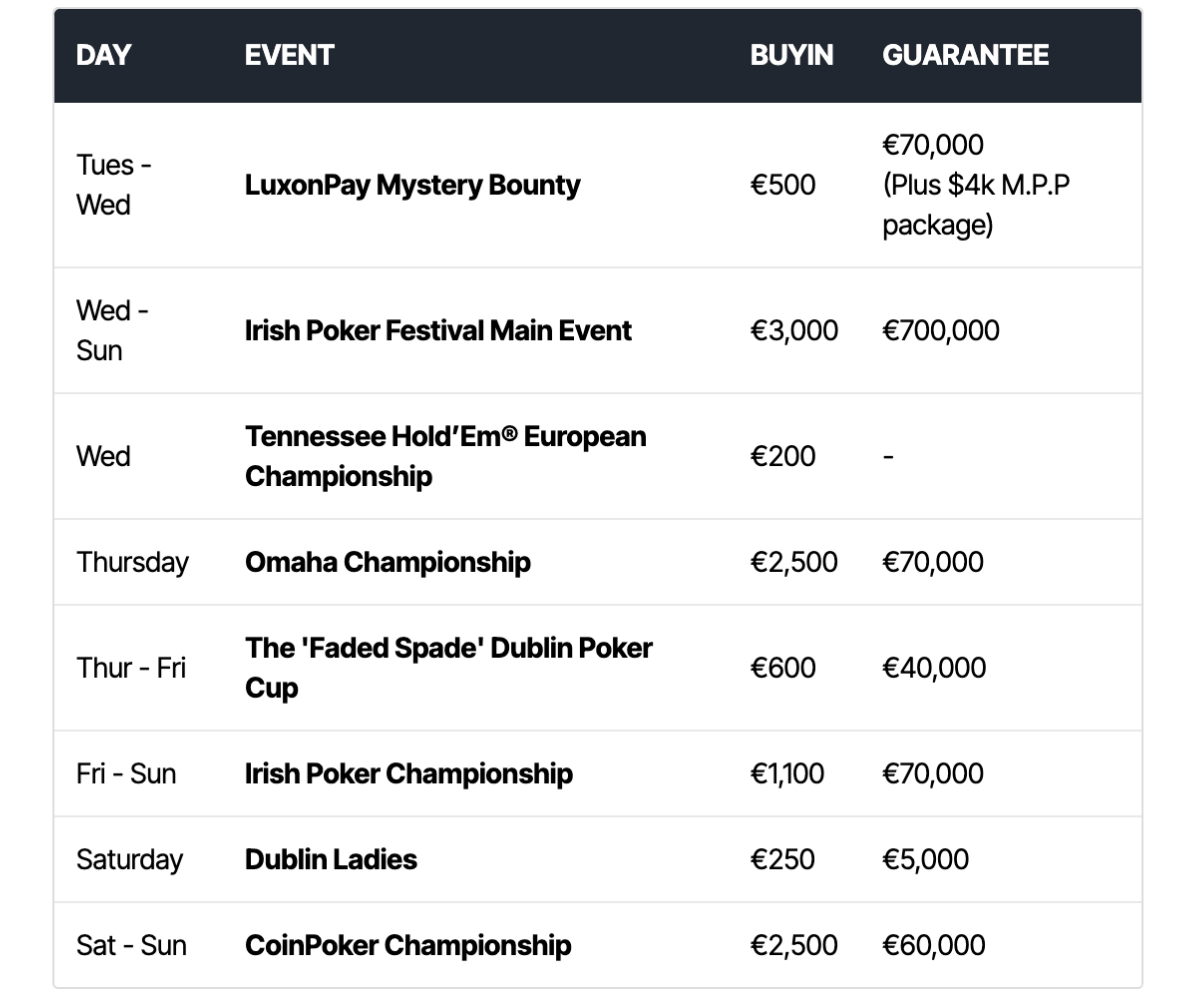Click the DAY column header

click(104, 55)
